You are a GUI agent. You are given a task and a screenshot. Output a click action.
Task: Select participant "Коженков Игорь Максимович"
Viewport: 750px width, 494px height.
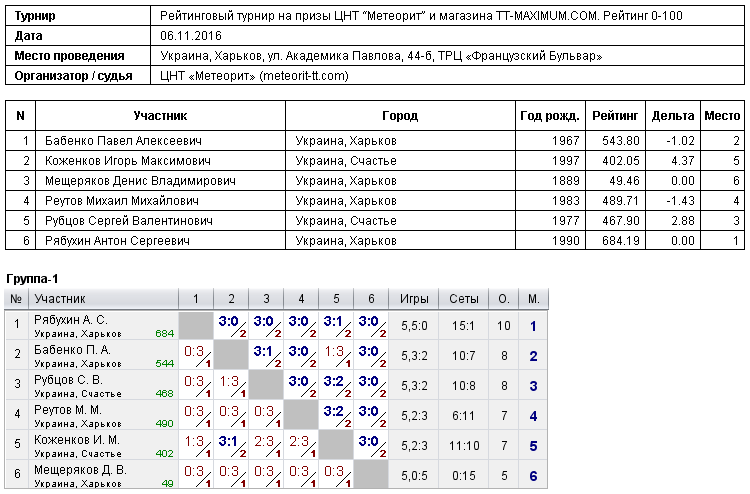(128, 161)
